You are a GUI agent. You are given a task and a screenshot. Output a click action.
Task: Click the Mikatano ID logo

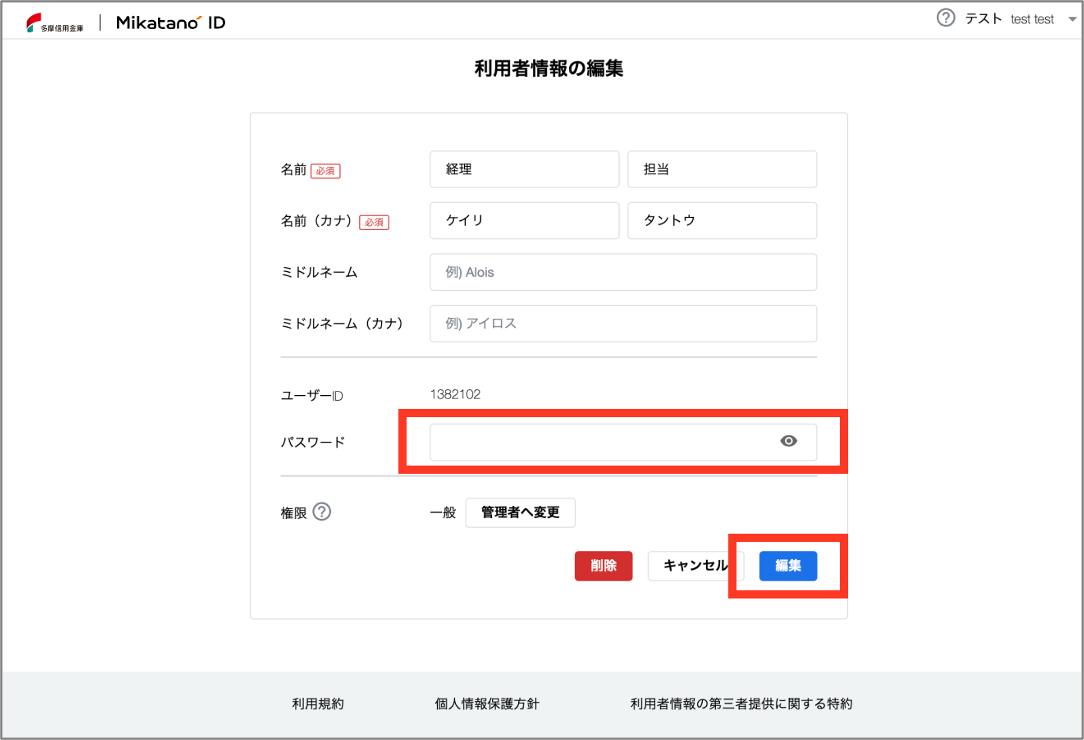tap(170, 22)
